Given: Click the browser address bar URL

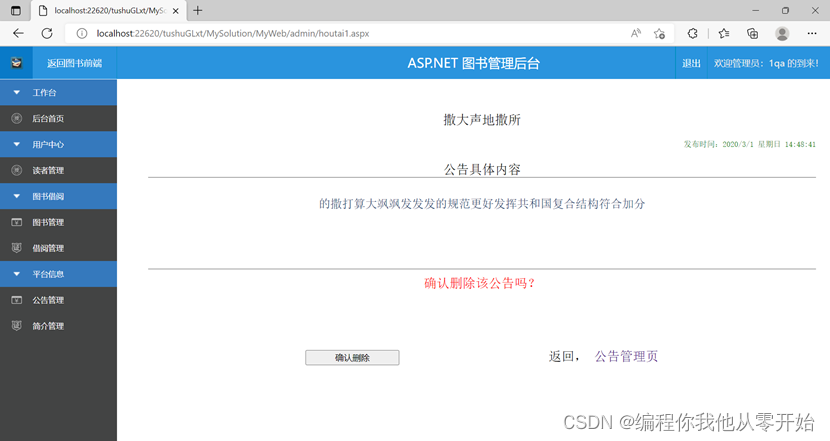Looking at the screenshot, I should coord(233,33).
